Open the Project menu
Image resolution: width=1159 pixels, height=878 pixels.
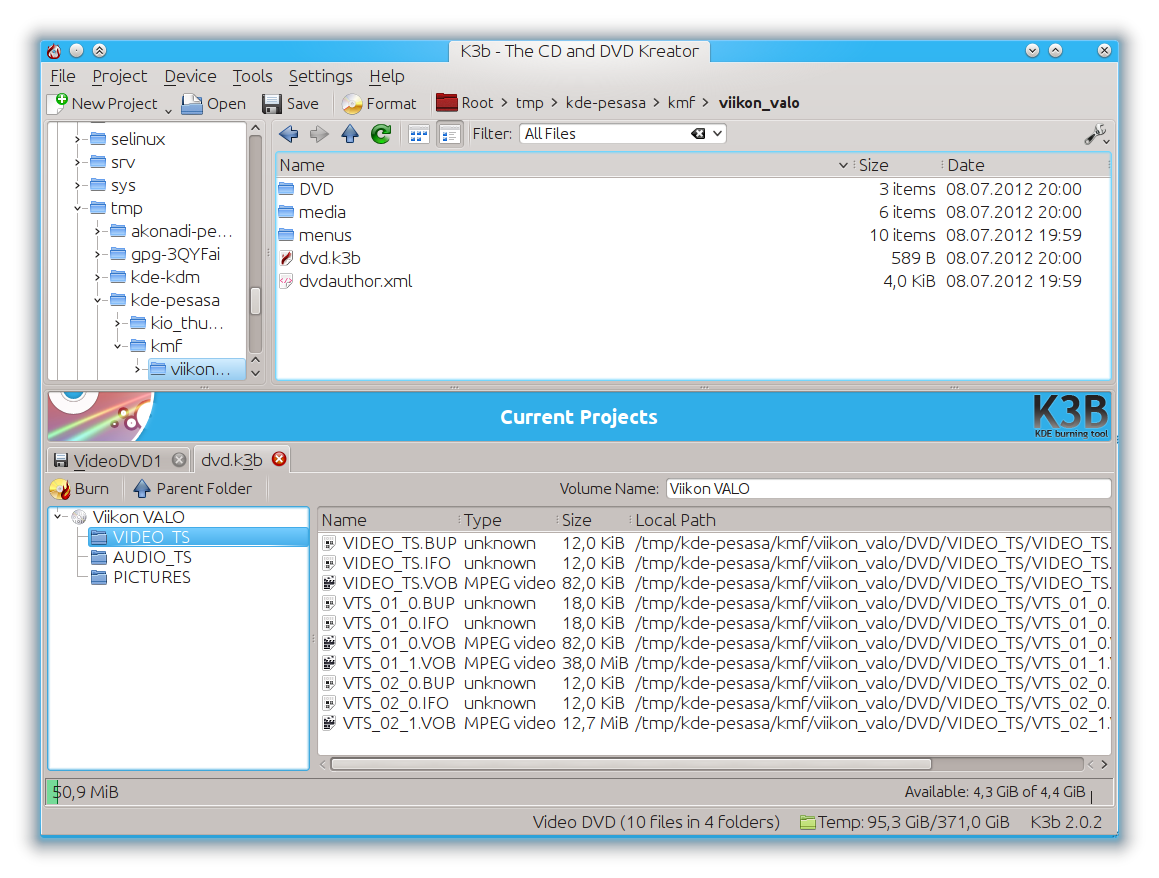(x=120, y=76)
